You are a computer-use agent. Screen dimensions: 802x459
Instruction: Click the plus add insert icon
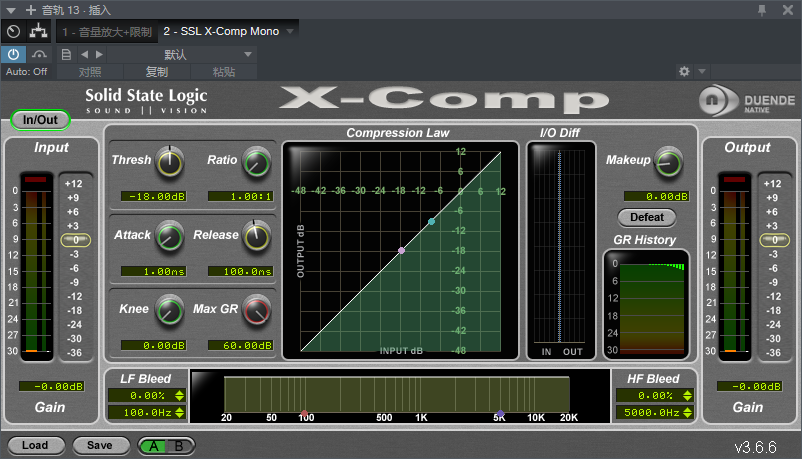tap(31, 10)
